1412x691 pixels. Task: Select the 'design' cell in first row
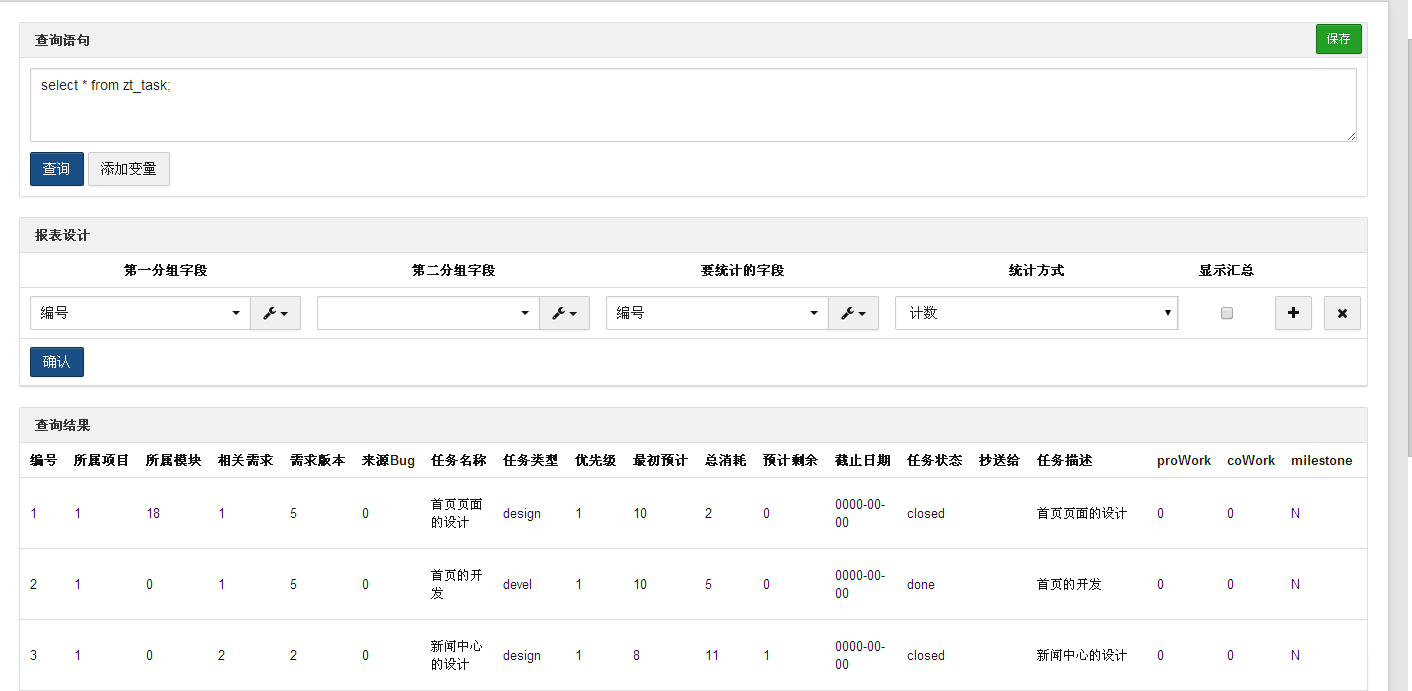pyautogui.click(x=522, y=514)
